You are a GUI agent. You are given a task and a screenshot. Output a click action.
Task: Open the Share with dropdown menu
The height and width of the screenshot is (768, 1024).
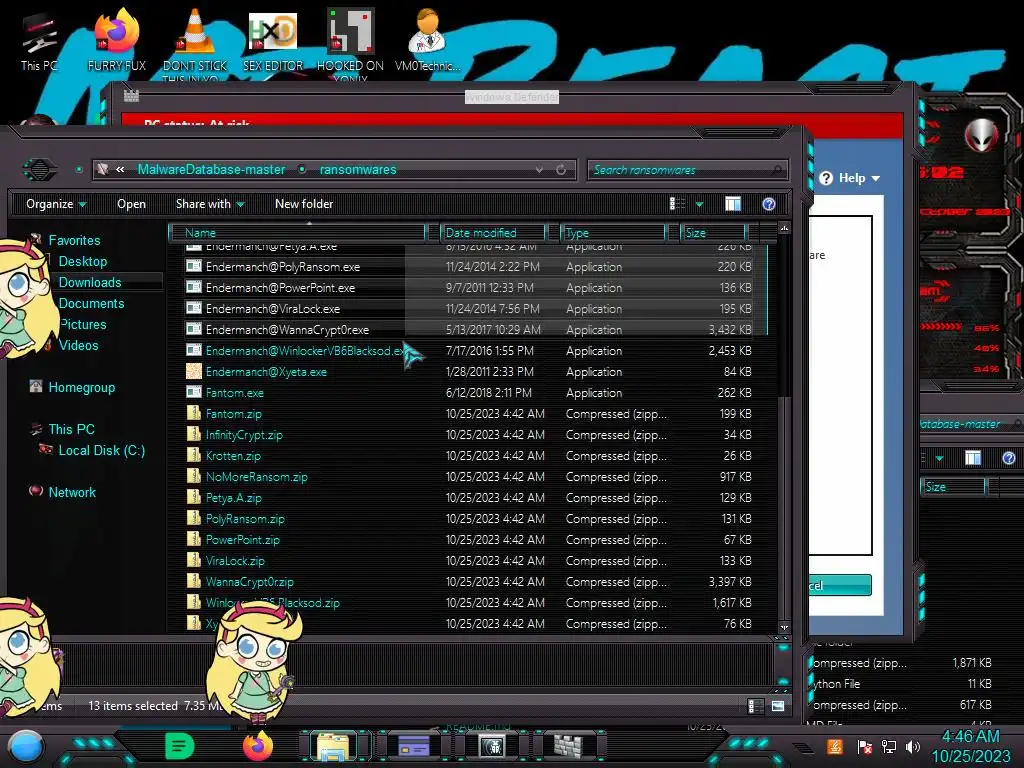point(210,204)
